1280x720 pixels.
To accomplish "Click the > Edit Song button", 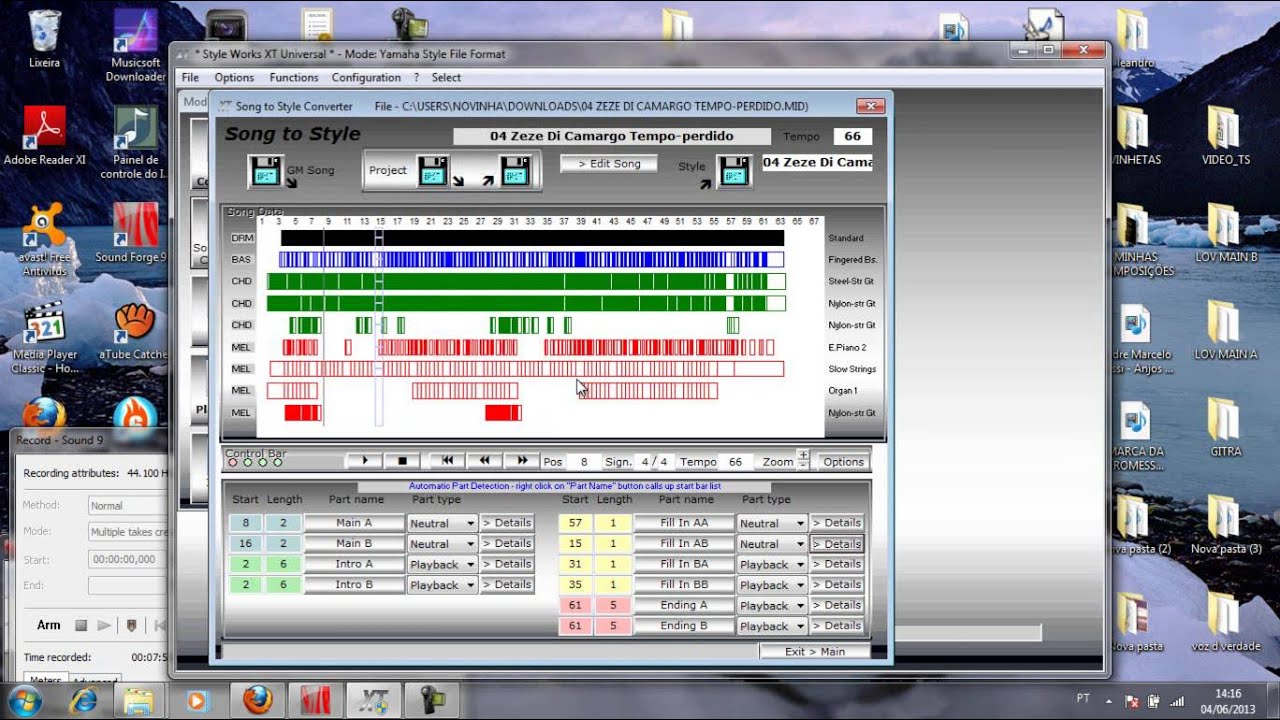I will tap(608, 163).
